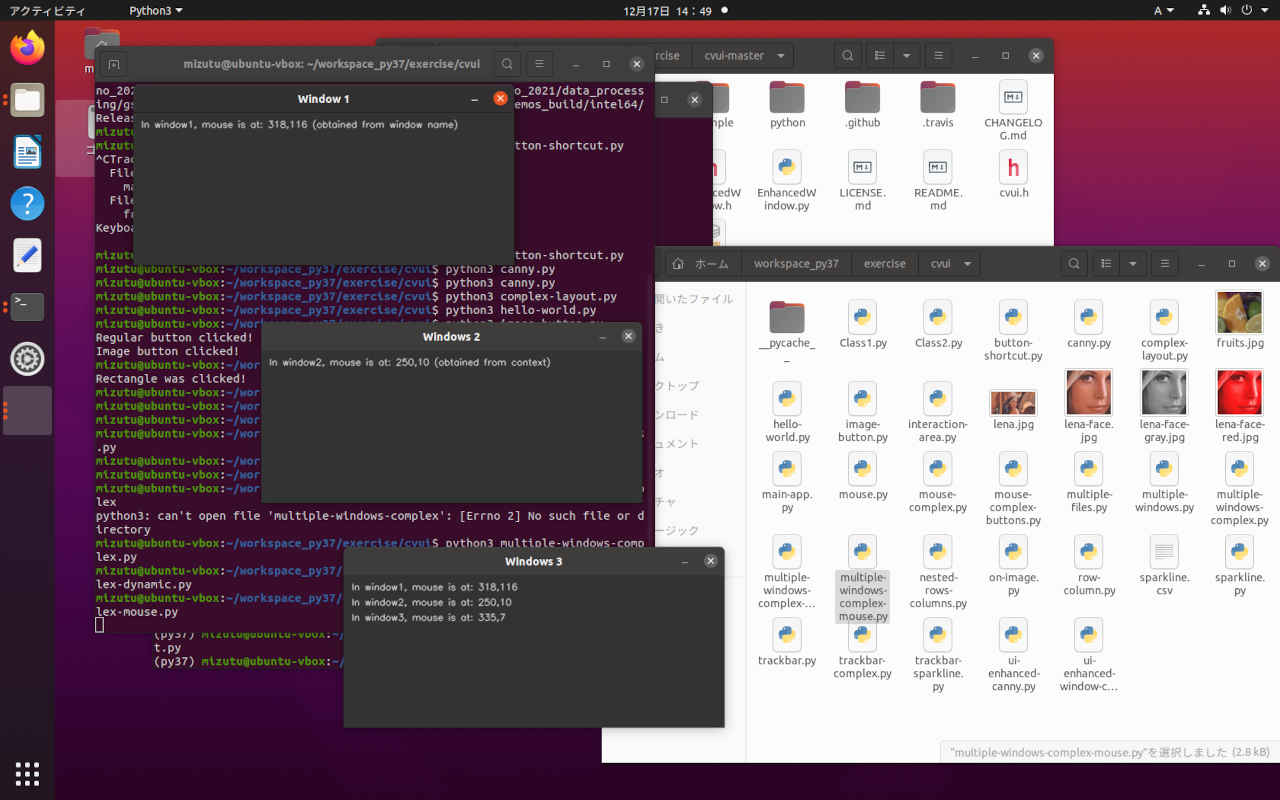Select Class1.py file
Image resolution: width=1280 pixels, height=800 pixels.
click(862, 325)
